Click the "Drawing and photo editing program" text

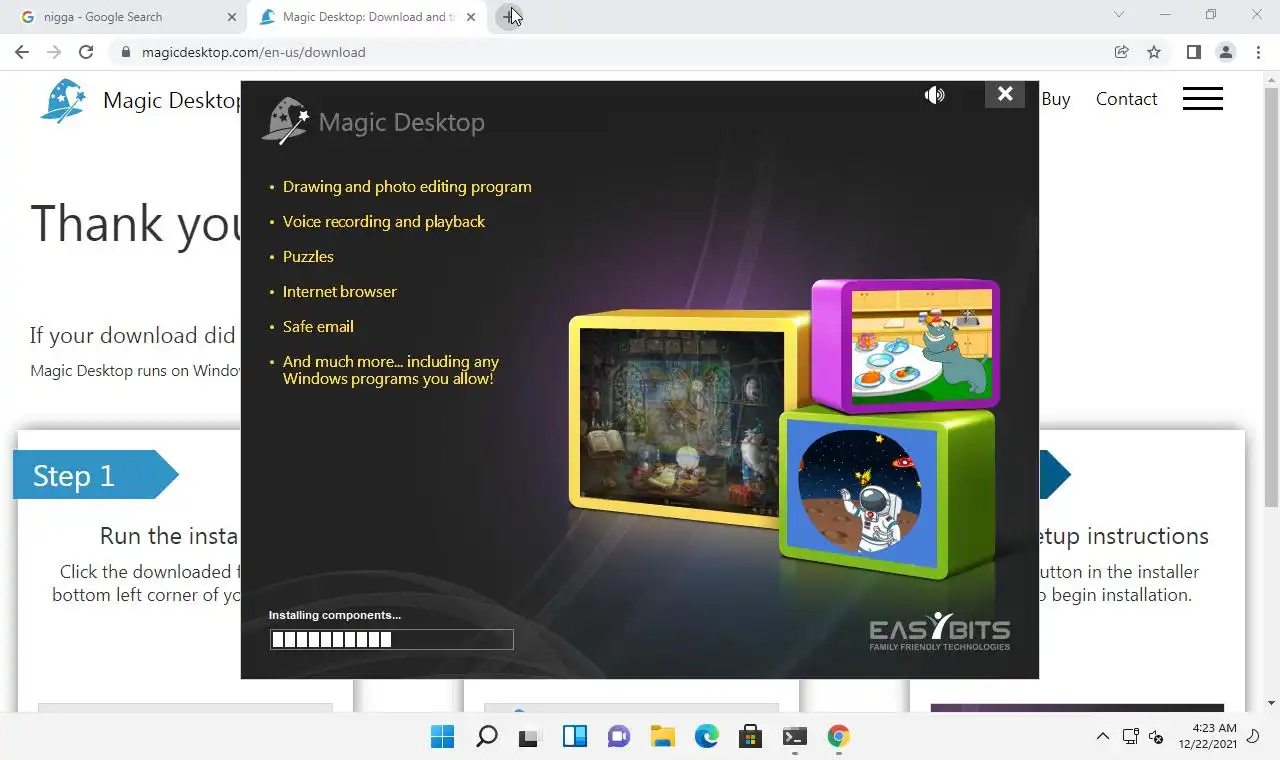tap(407, 187)
